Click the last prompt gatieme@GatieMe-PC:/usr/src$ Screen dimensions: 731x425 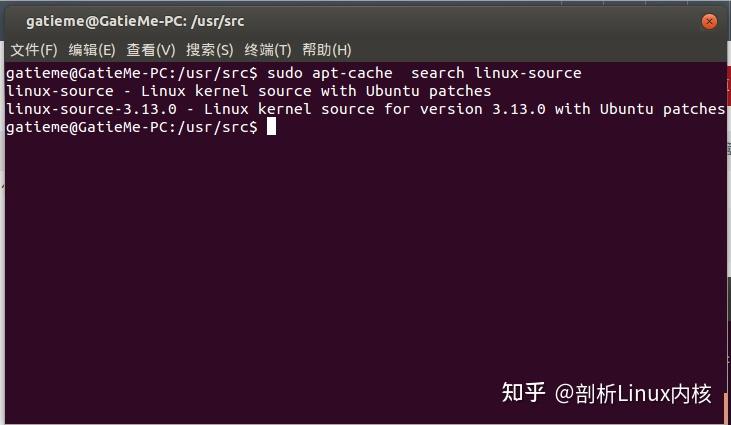[x=131, y=127]
